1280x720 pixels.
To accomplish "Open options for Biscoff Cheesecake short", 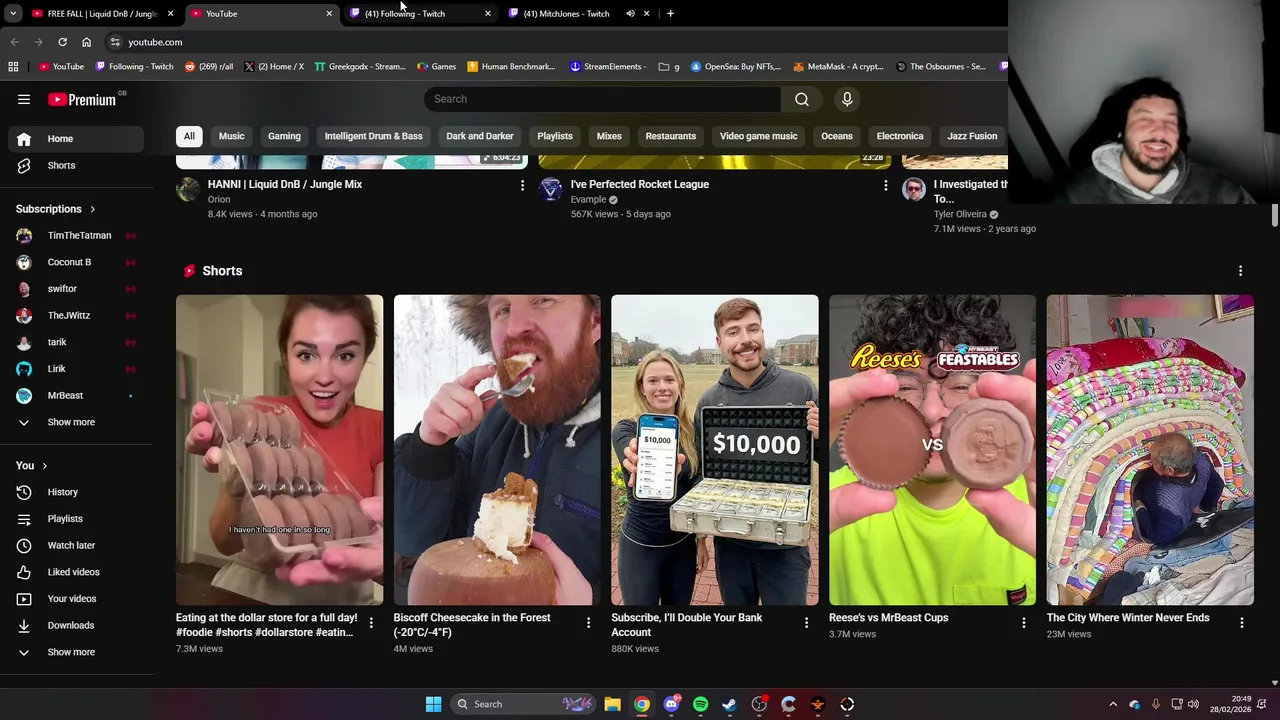I will click(x=588, y=623).
